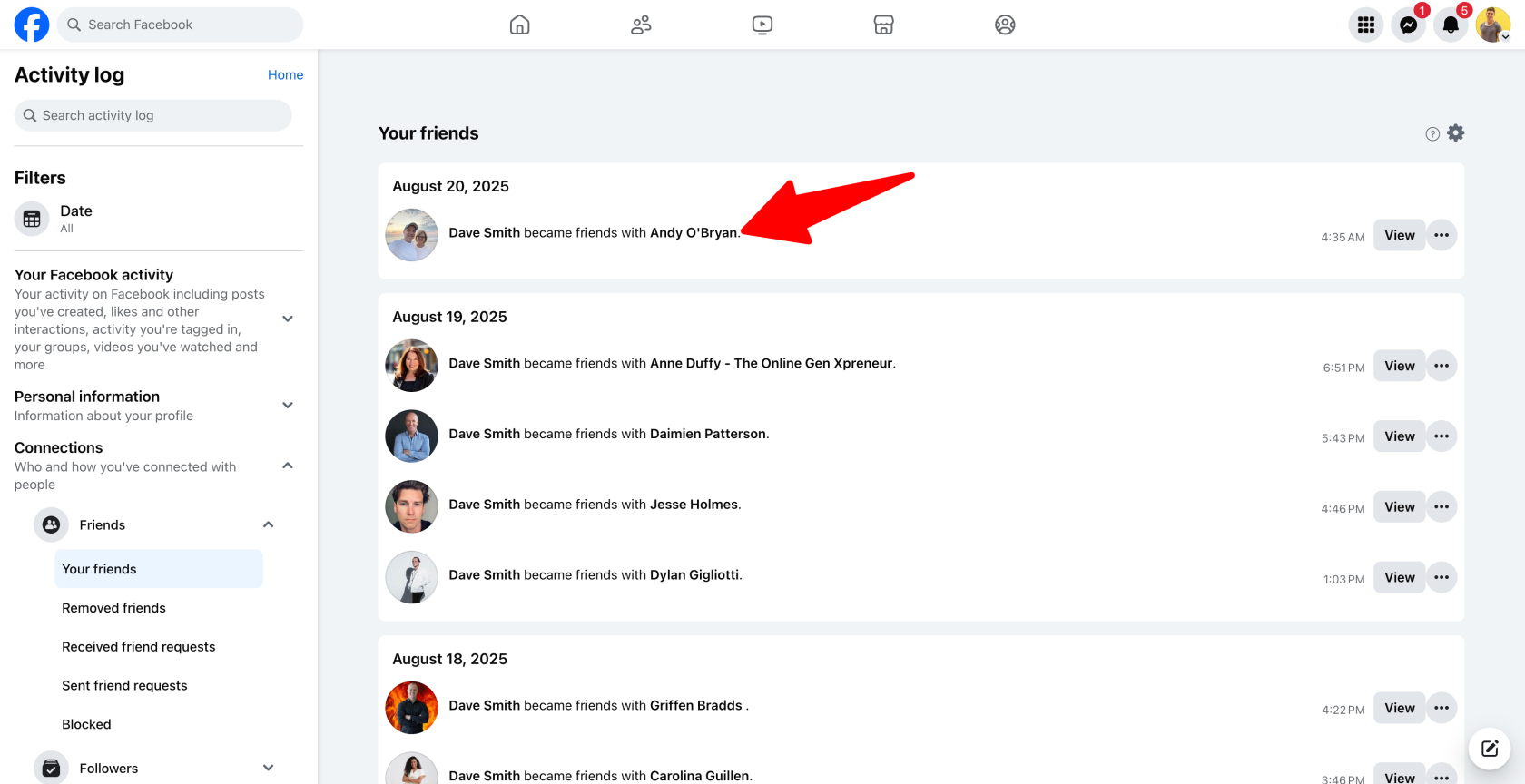Open Received friend requests
Viewport: 1525px width, 784px height.
138,647
